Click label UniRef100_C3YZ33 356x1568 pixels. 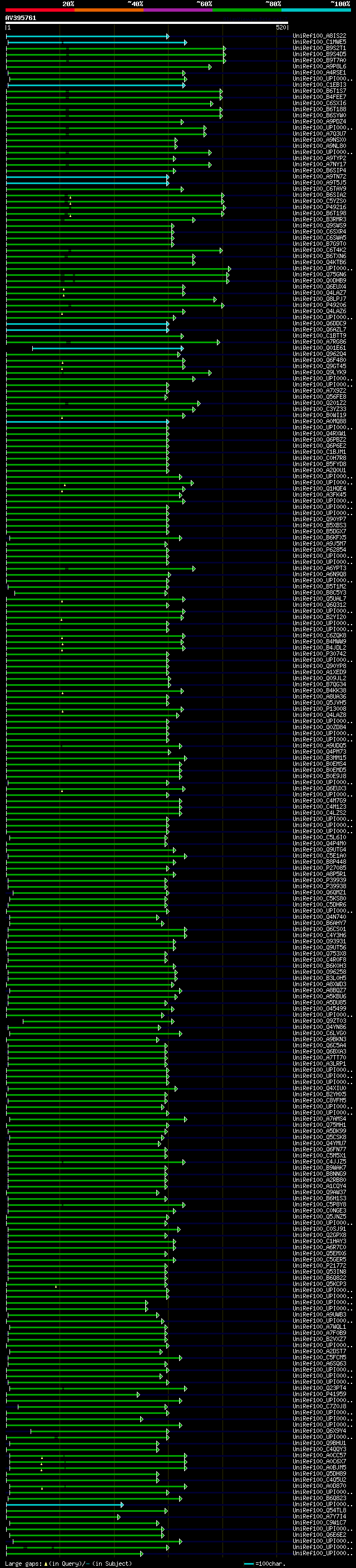click(x=319, y=409)
